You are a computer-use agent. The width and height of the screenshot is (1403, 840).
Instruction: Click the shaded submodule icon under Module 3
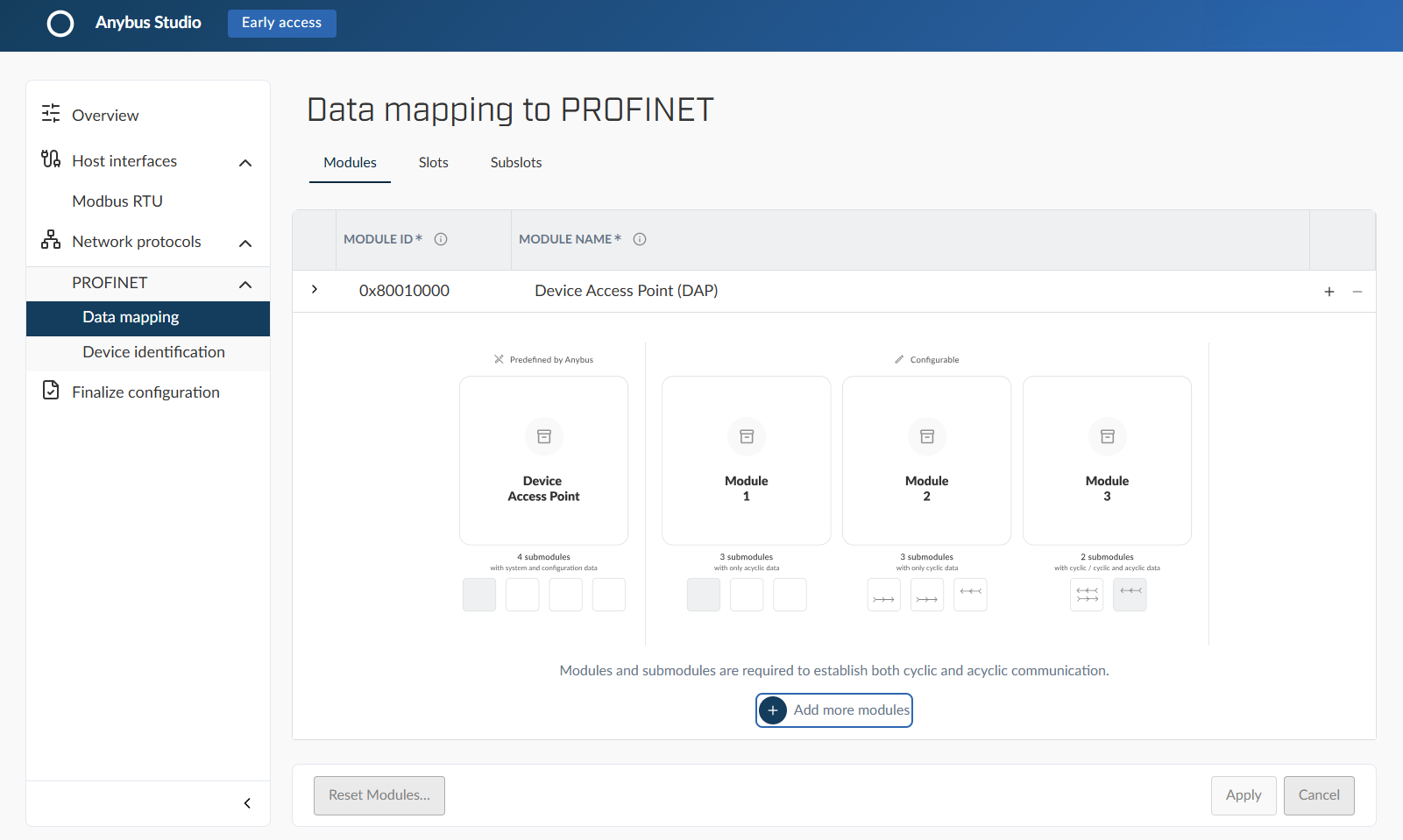pyautogui.click(x=1130, y=595)
